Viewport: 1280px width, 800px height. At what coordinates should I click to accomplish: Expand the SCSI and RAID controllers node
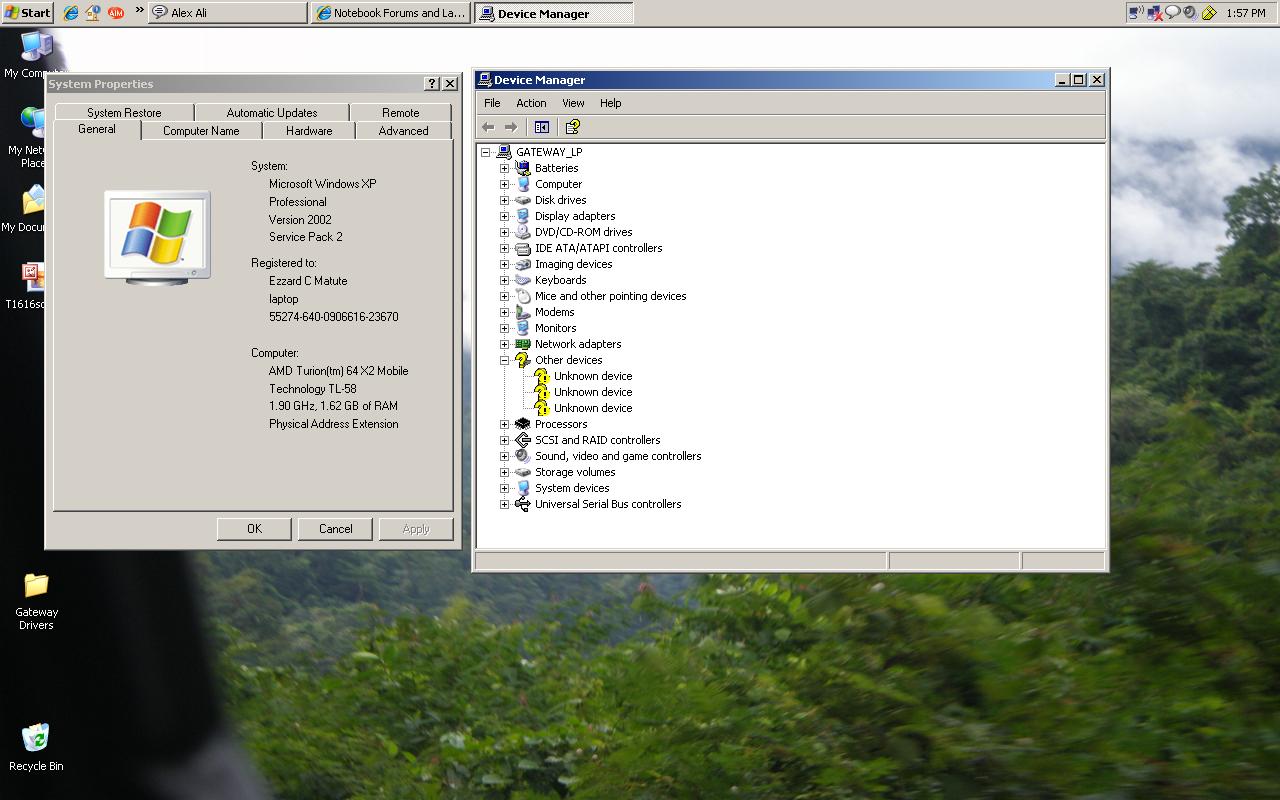[x=505, y=440]
